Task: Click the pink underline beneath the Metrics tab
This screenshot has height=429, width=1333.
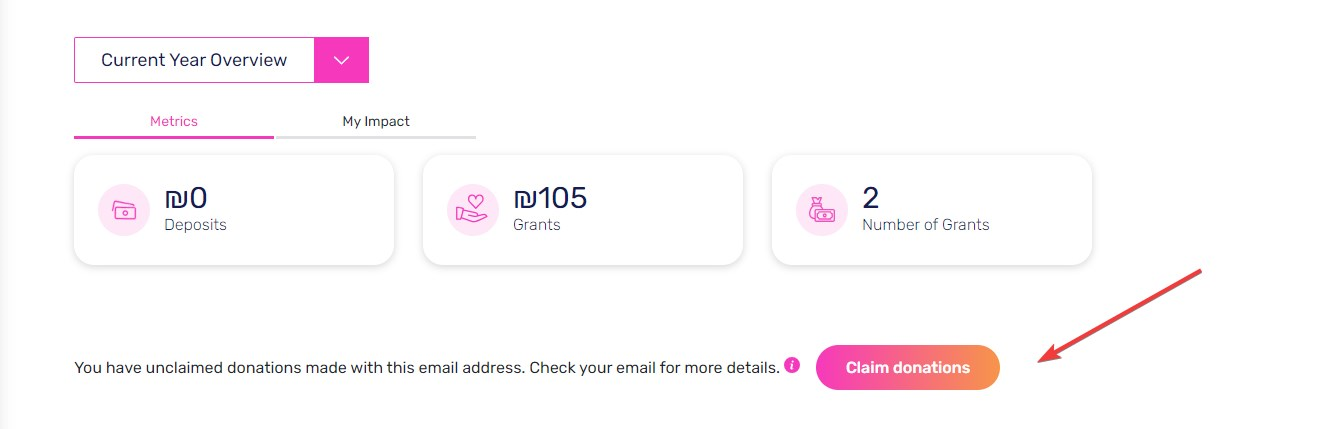Action: point(174,136)
